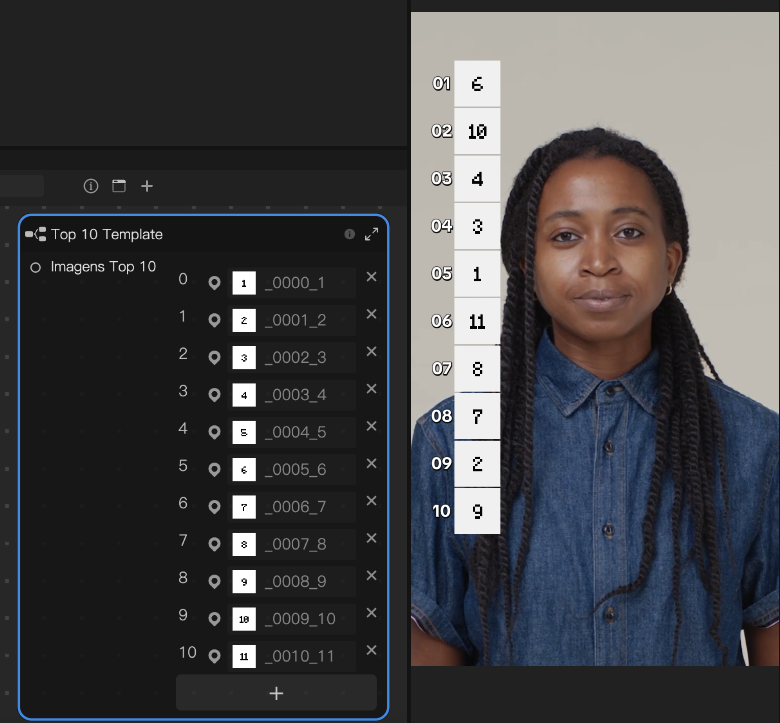Delete the _0010_11 list entry

click(x=371, y=650)
